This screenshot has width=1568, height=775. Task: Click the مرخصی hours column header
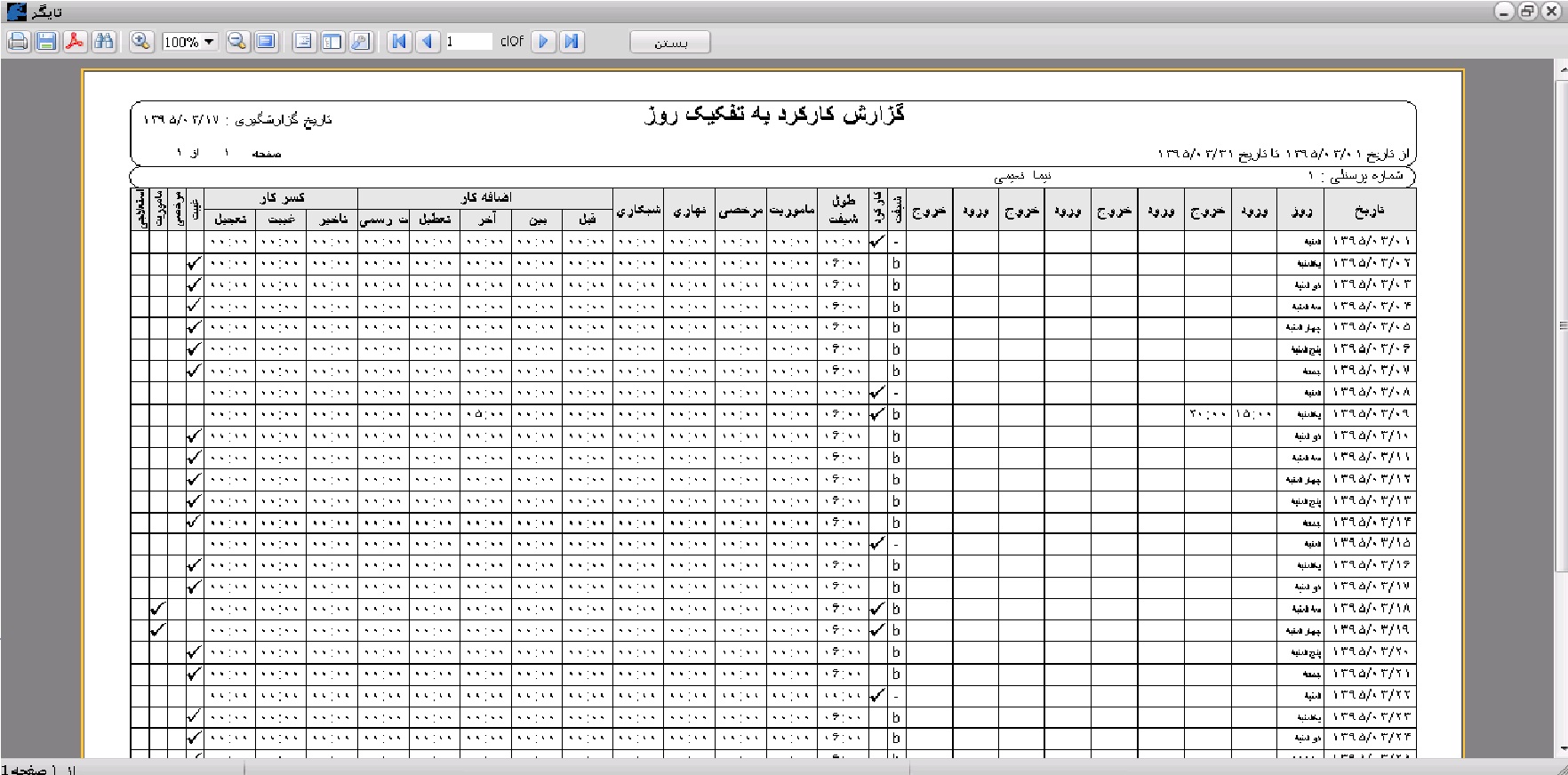[x=740, y=211]
